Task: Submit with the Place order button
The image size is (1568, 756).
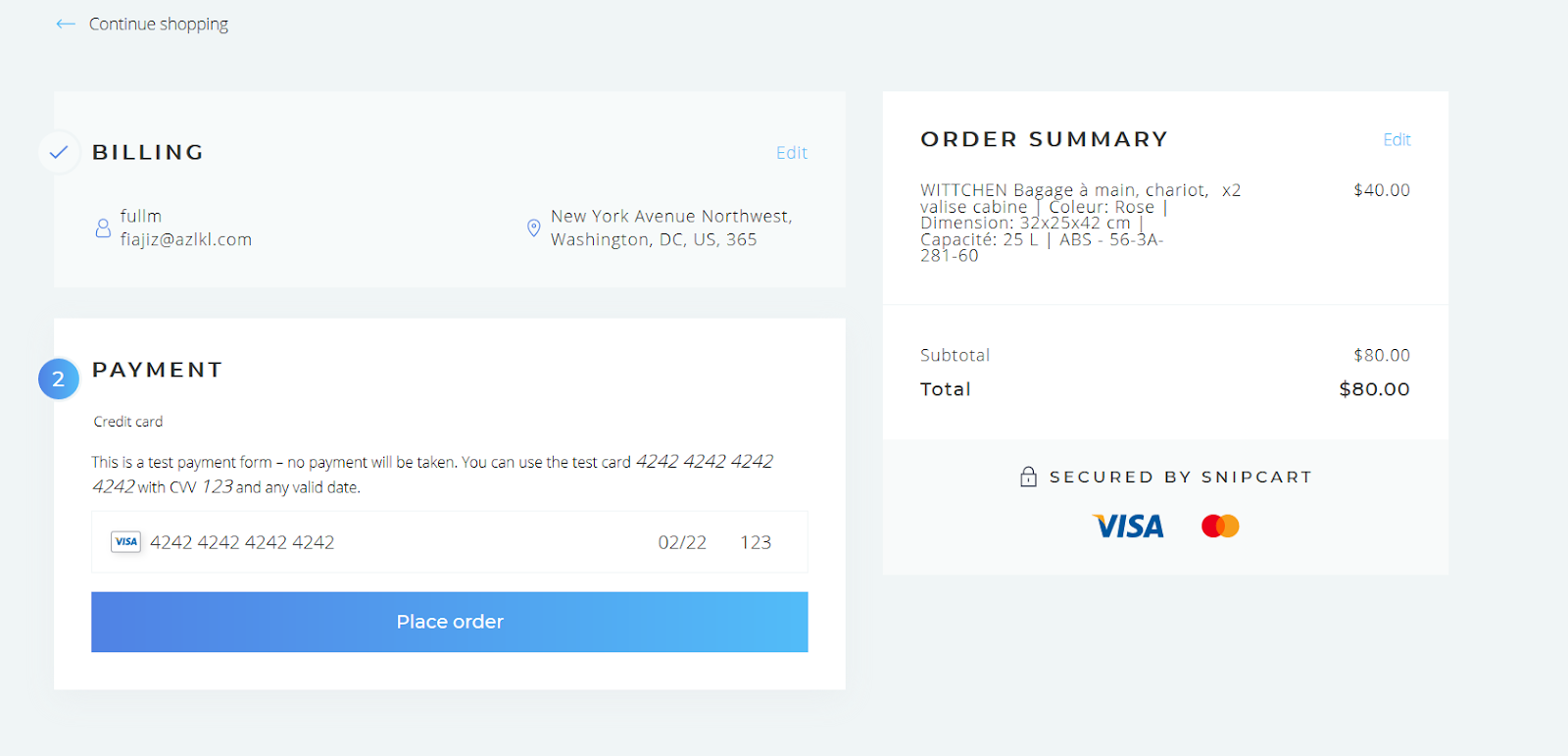Action: click(x=450, y=622)
